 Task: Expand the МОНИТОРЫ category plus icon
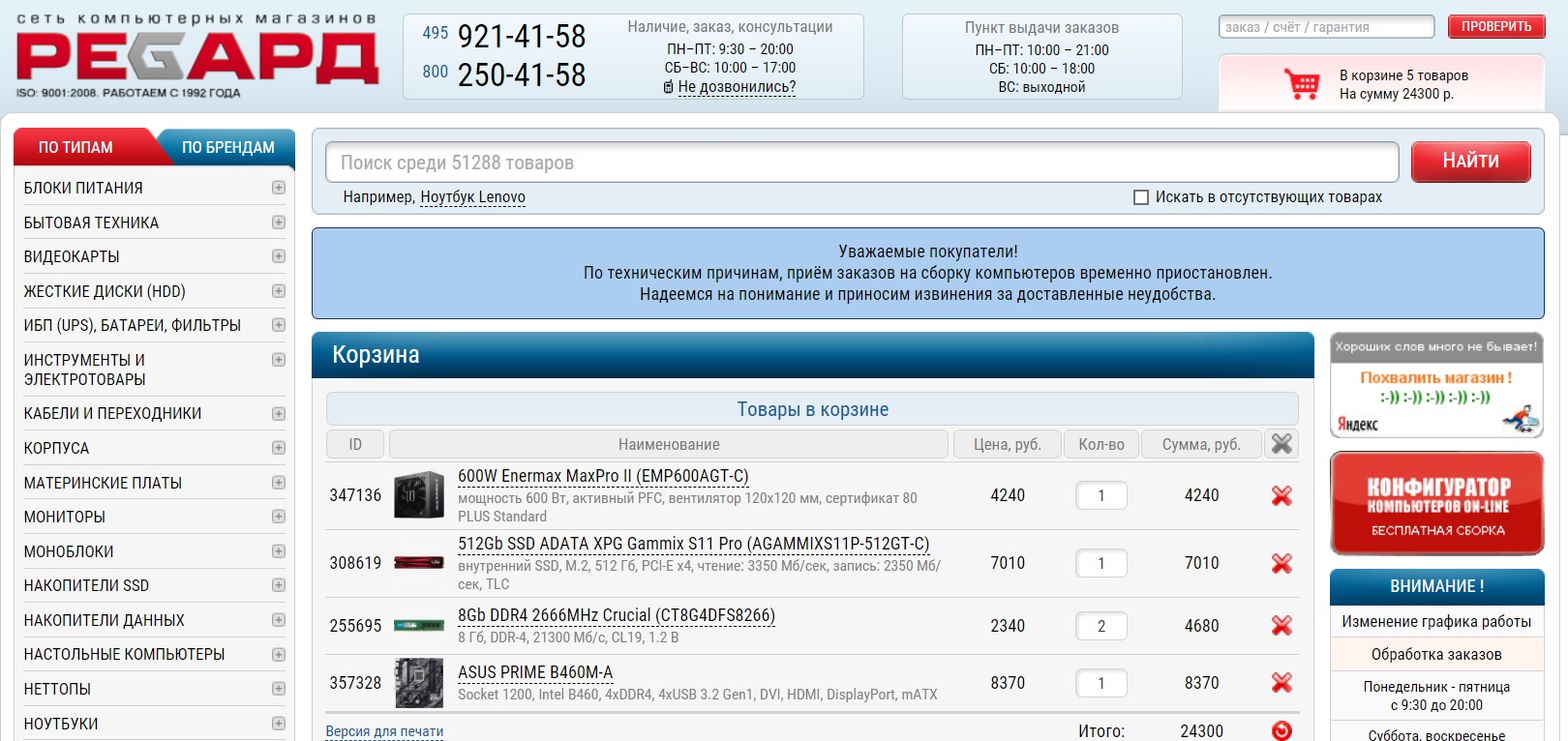click(279, 517)
